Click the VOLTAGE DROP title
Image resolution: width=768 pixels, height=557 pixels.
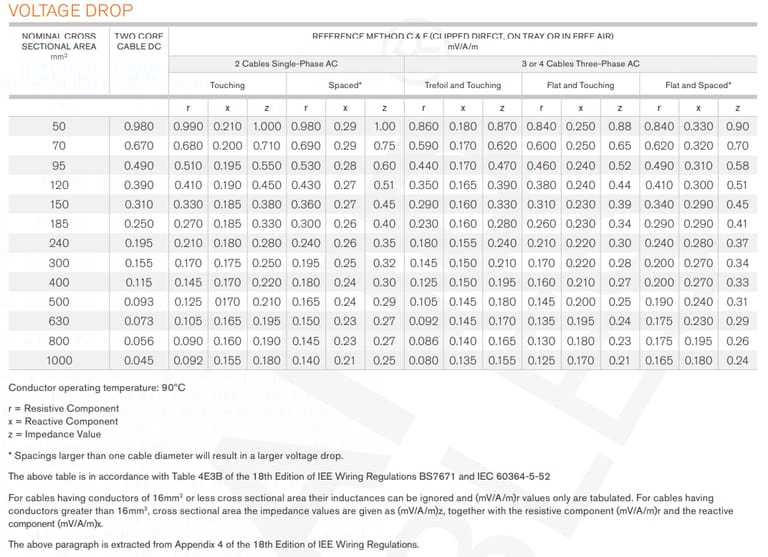click(67, 12)
